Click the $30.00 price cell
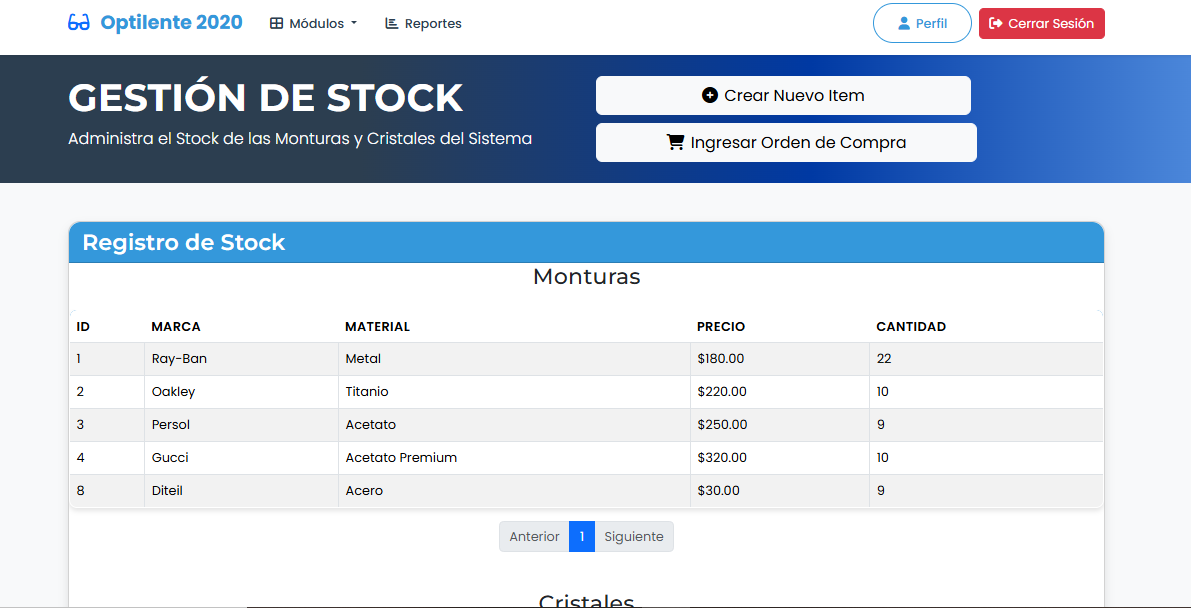 pyautogui.click(x=780, y=491)
